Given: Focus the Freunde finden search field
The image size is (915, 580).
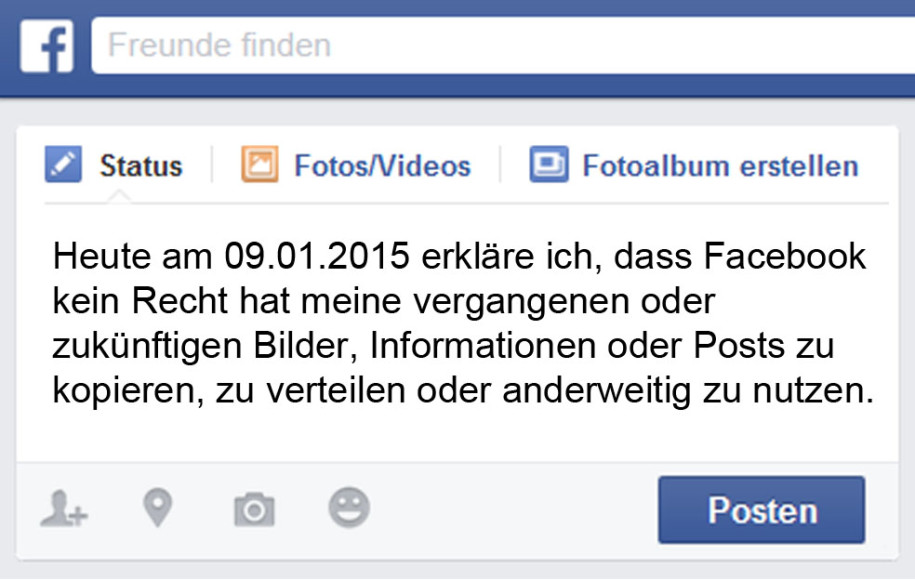Looking at the screenshot, I should 503,46.
